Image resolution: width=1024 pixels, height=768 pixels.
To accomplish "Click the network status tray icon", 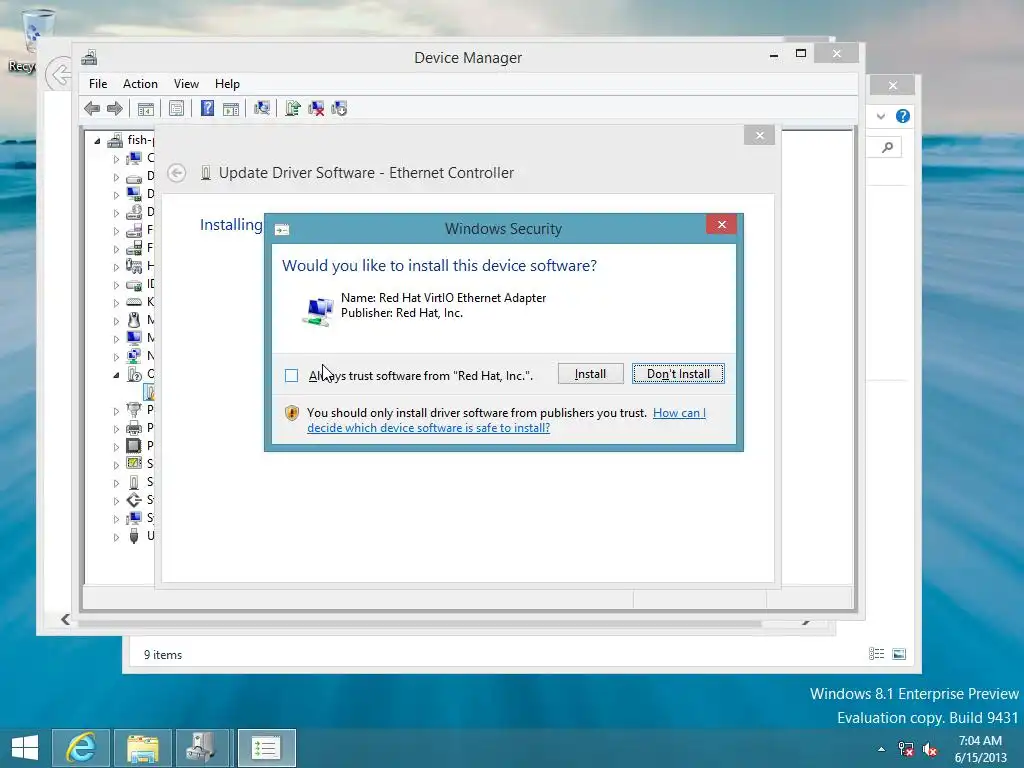I will [x=906, y=749].
